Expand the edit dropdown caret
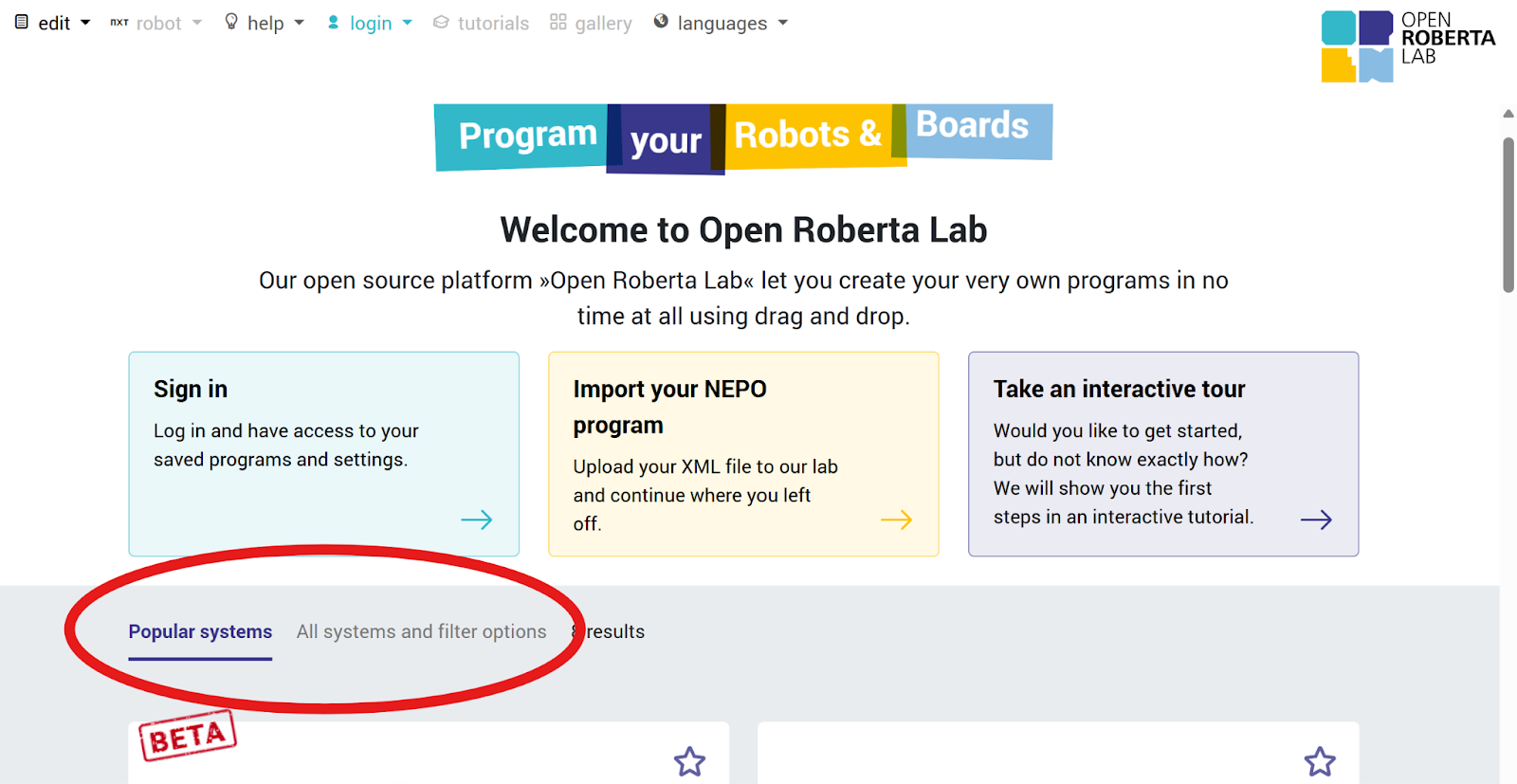1517x784 pixels. tap(85, 23)
